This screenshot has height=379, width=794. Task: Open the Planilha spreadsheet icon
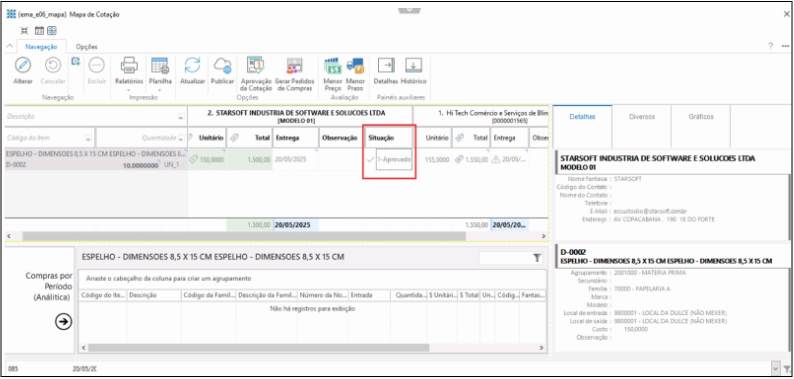click(160, 65)
